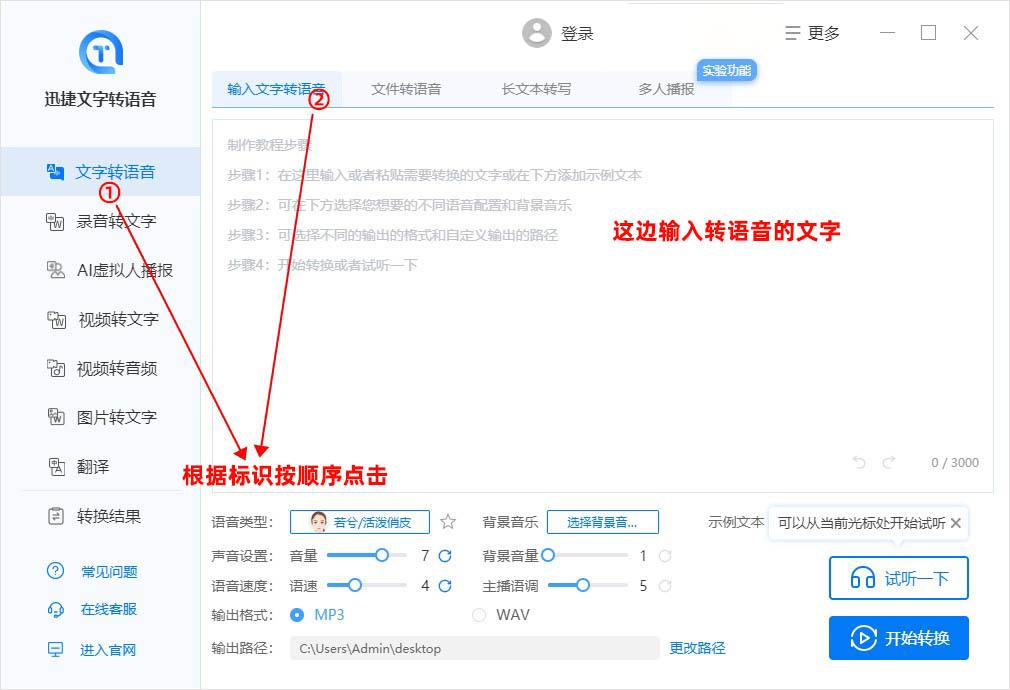Screen dimensions: 1010x690
Task: Click the 翻译 sidebar icon
Action: [x=57, y=466]
